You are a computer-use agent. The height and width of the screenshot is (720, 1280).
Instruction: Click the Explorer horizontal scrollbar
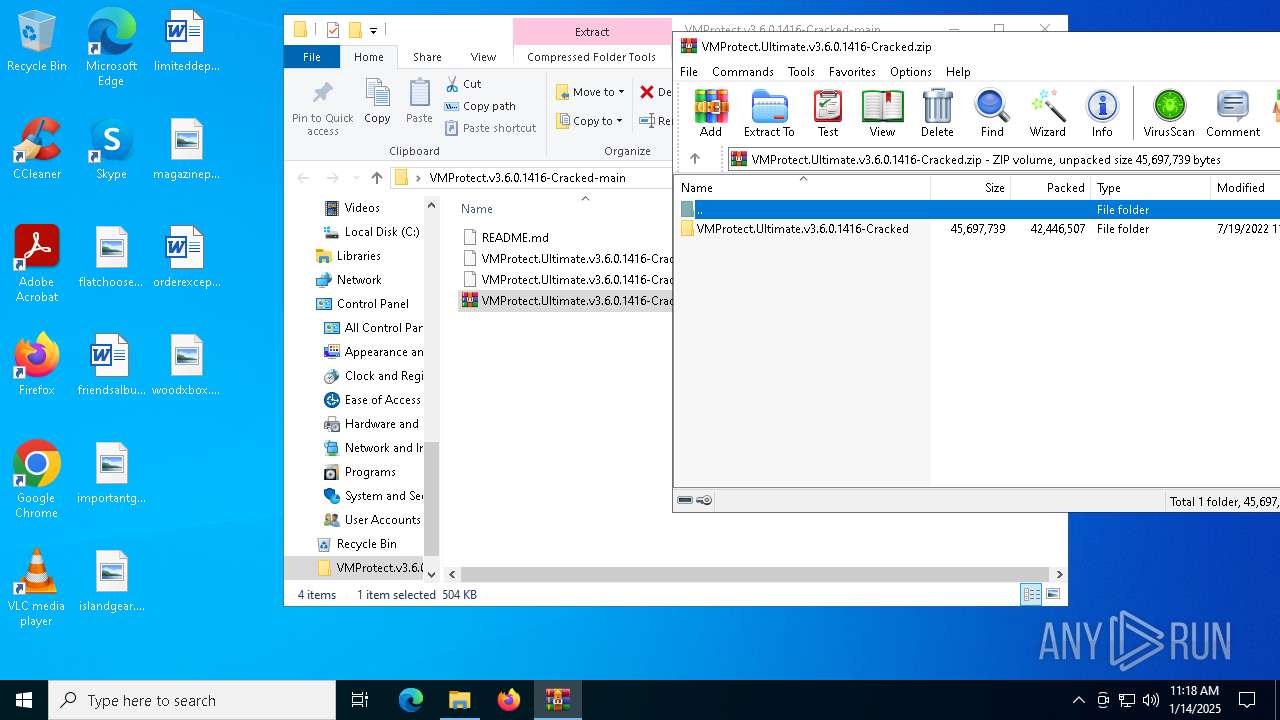(756, 575)
